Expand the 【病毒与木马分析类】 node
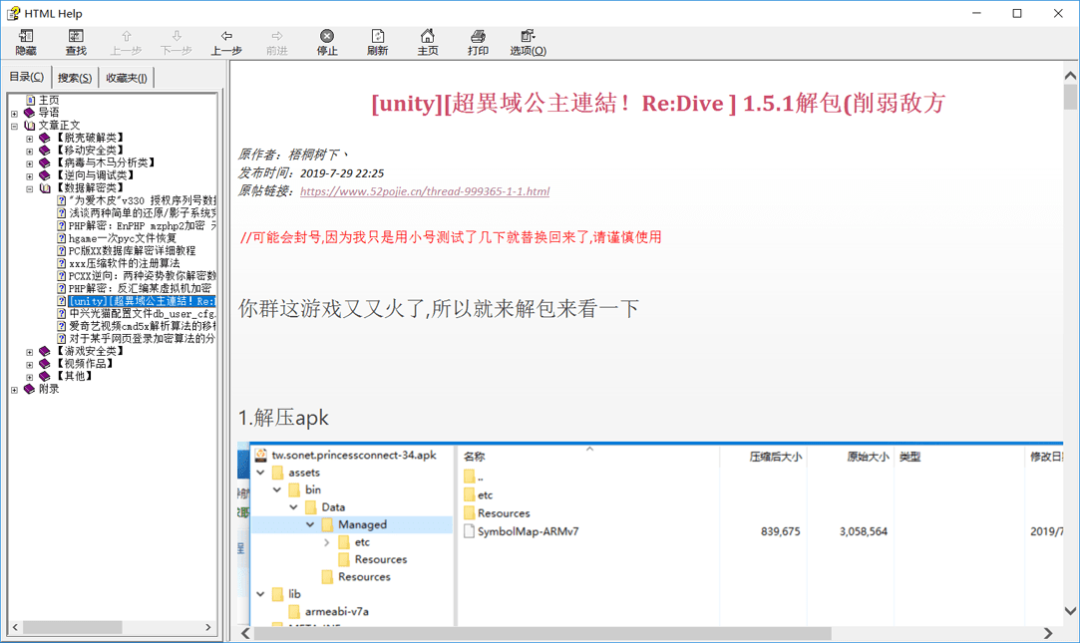Image resolution: width=1080 pixels, height=643 pixels. (x=30, y=163)
